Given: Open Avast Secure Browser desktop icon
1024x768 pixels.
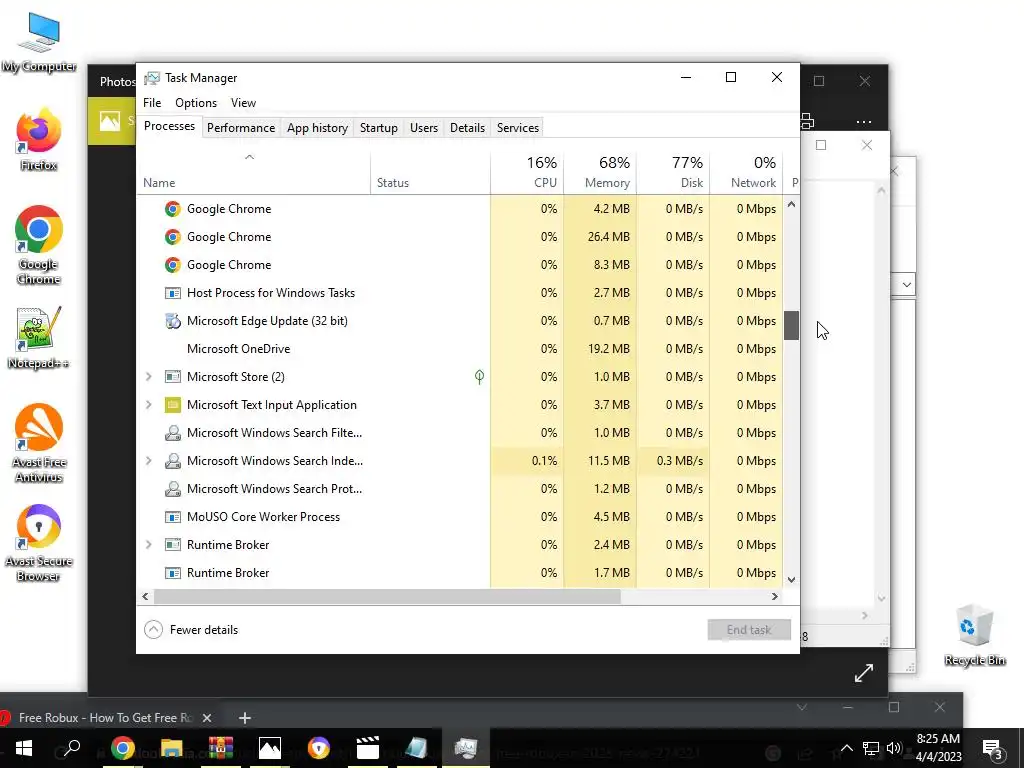Looking at the screenshot, I should point(39,542).
